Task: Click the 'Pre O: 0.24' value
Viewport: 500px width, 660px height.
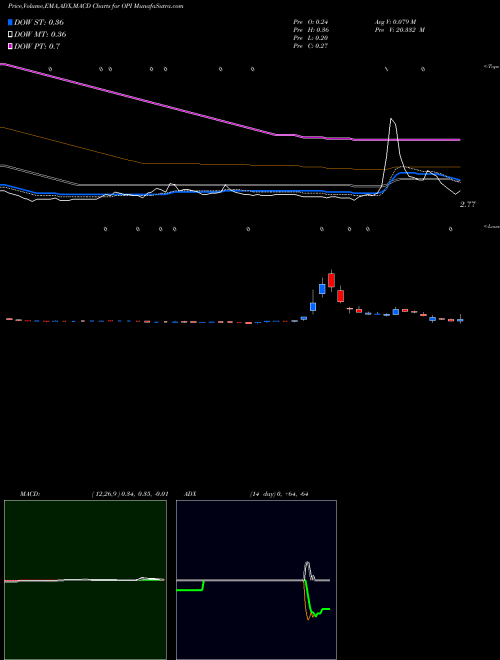Action: click(311, 22)
